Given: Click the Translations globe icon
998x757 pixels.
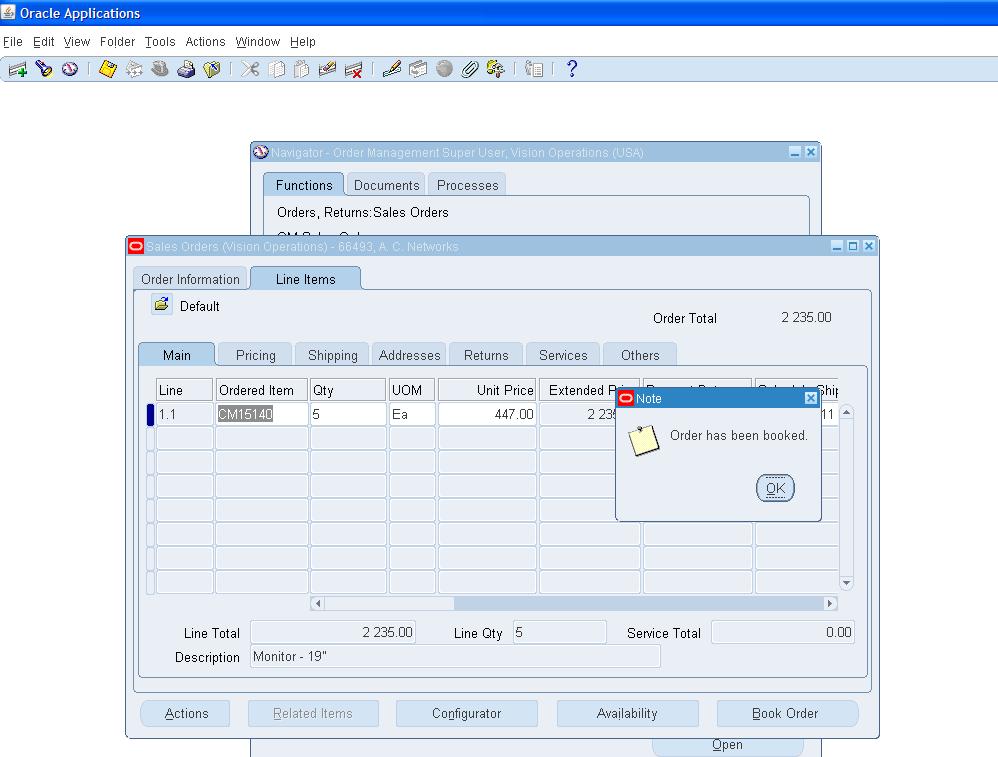Looking at the screenshot, I should coord(444,69).
